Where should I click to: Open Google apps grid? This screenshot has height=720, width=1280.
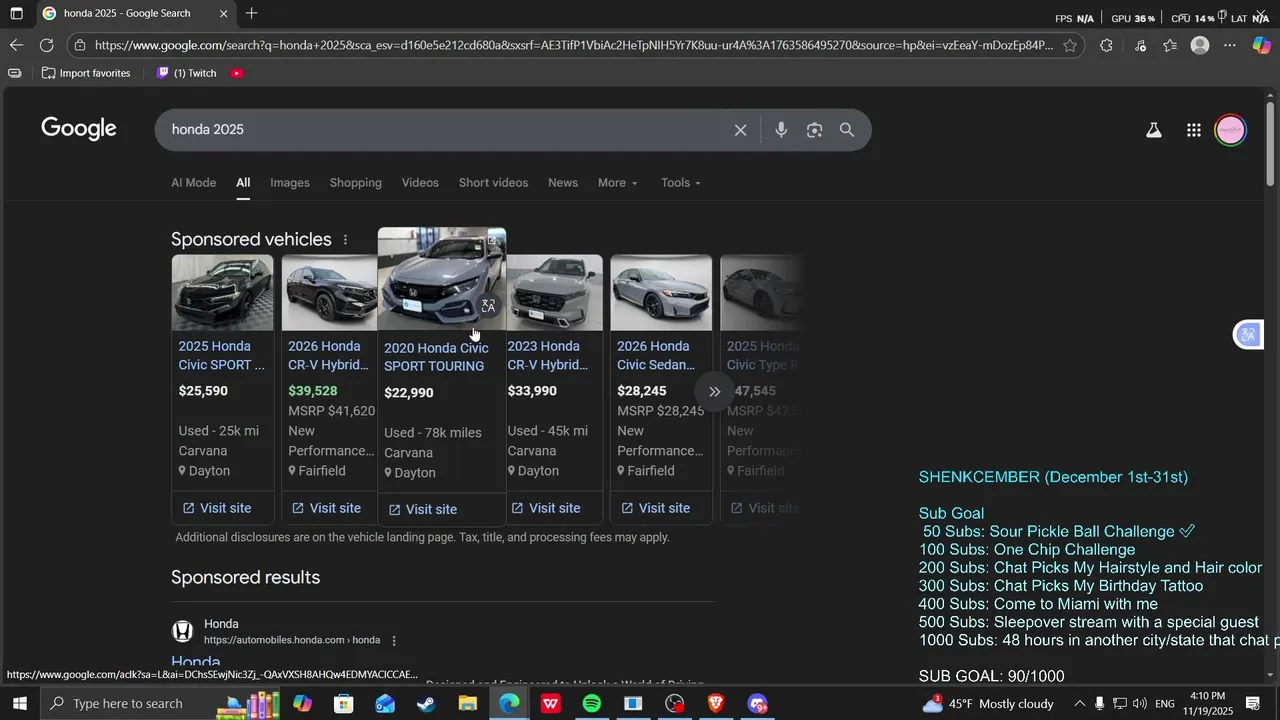tap(1194, 130)
